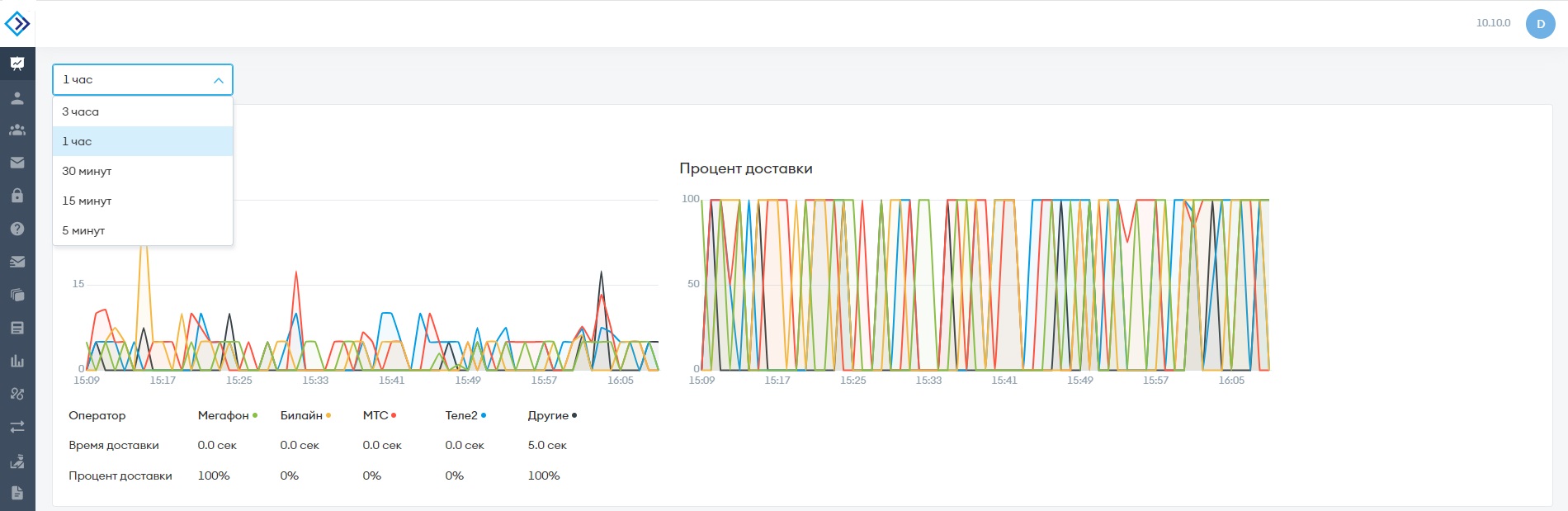
Task: Open the envelope messages icon in sidebar
Action: (x=17, y=163)
